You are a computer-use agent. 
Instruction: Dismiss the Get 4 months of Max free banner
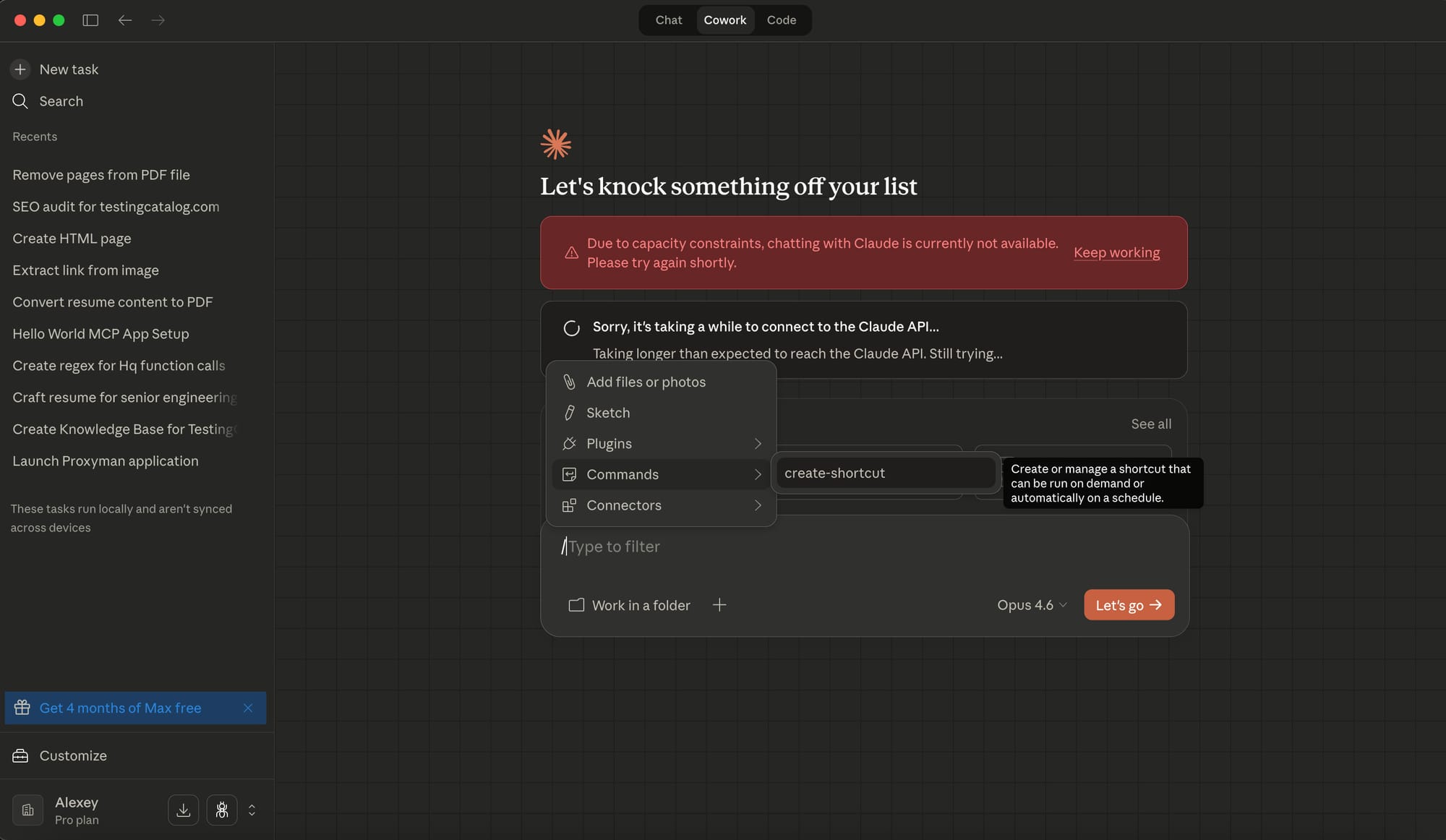[x=248, y=708]
